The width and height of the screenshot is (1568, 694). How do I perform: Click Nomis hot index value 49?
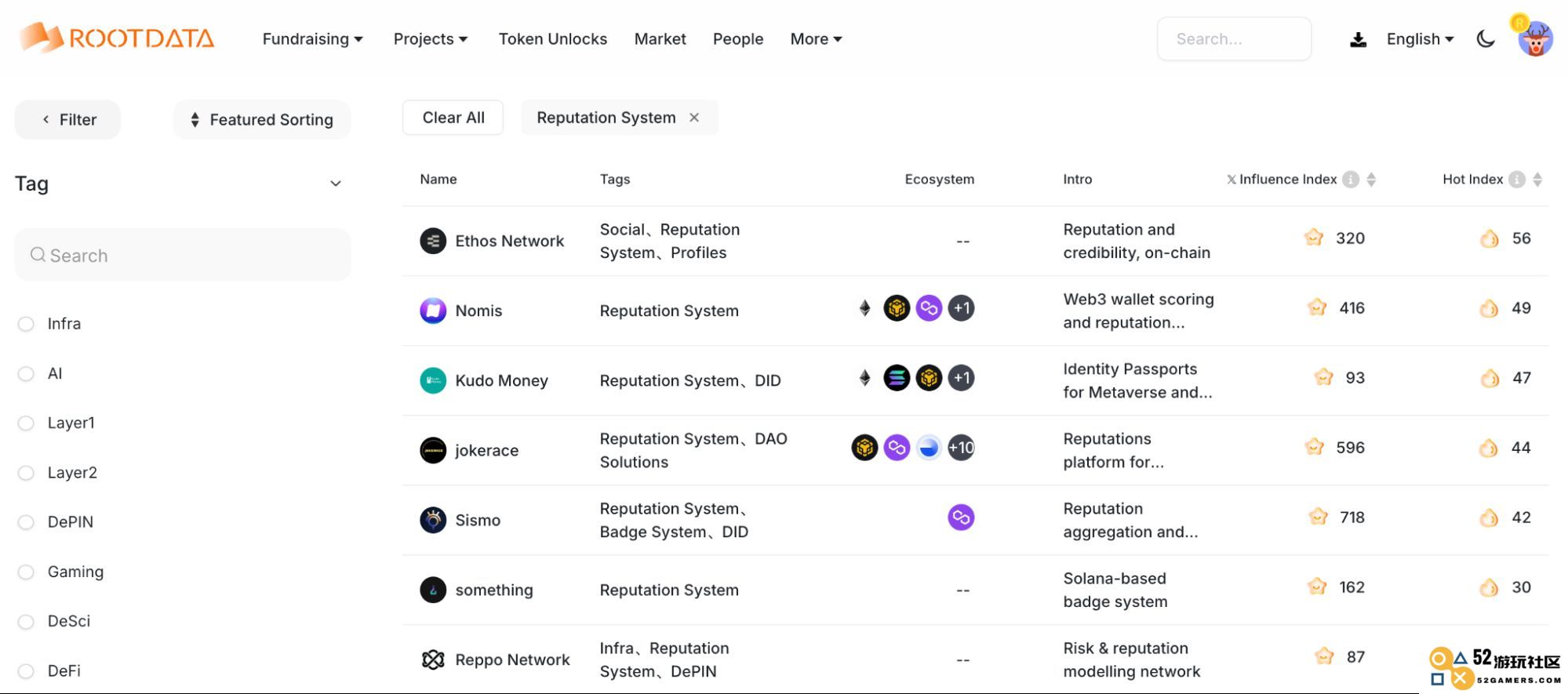point(1521,308)
